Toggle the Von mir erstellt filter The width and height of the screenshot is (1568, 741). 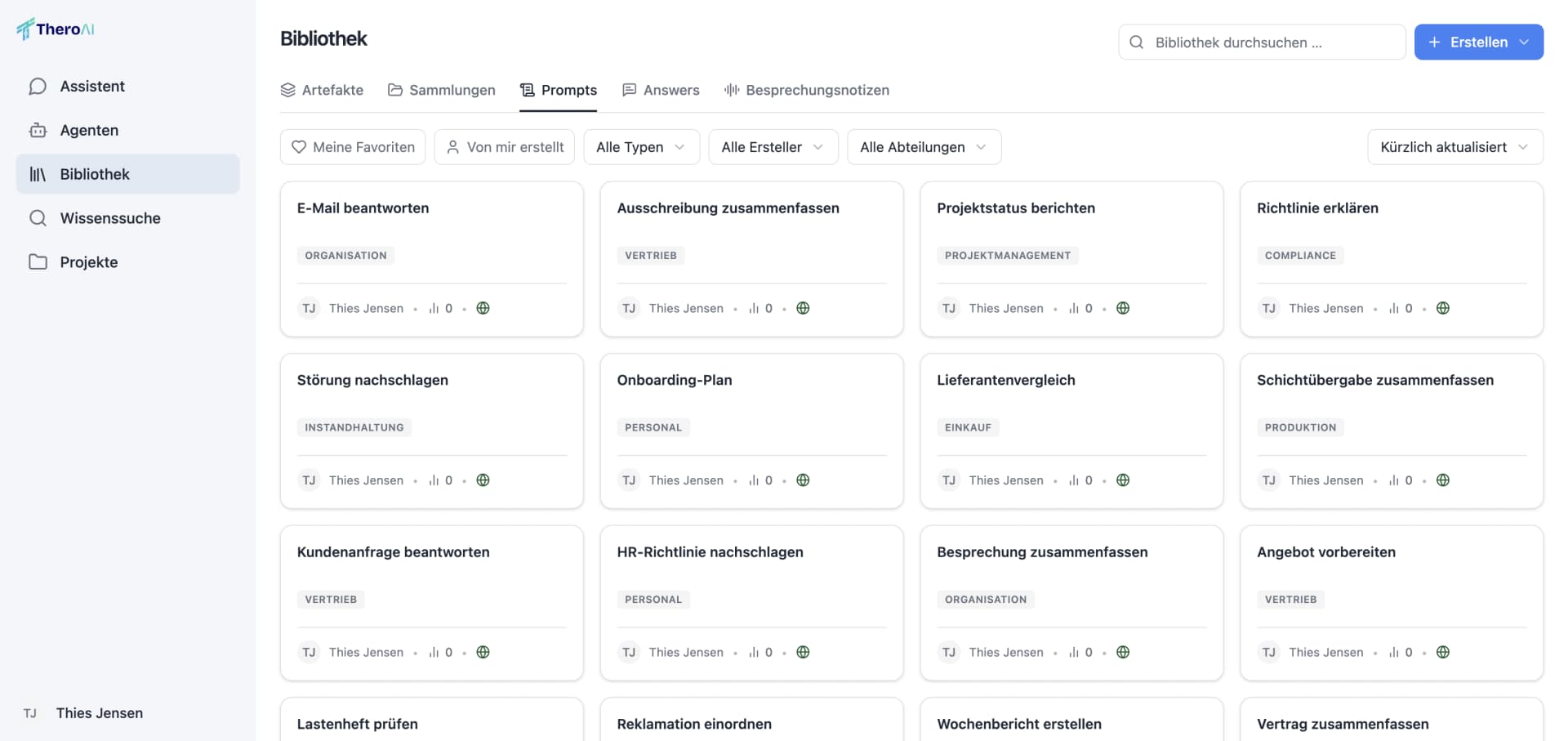505,147
